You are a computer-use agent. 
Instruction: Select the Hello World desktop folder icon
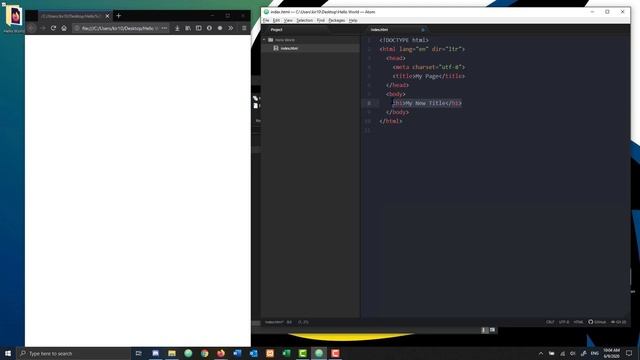(14, 19)
